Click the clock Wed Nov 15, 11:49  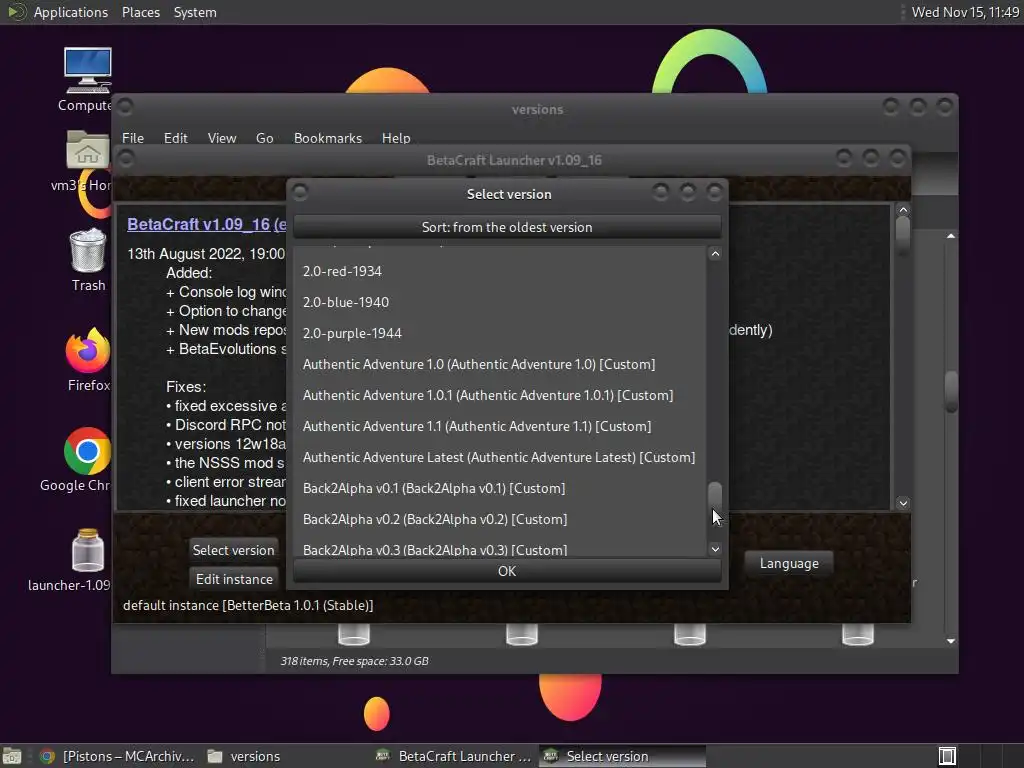coord(965,12)
